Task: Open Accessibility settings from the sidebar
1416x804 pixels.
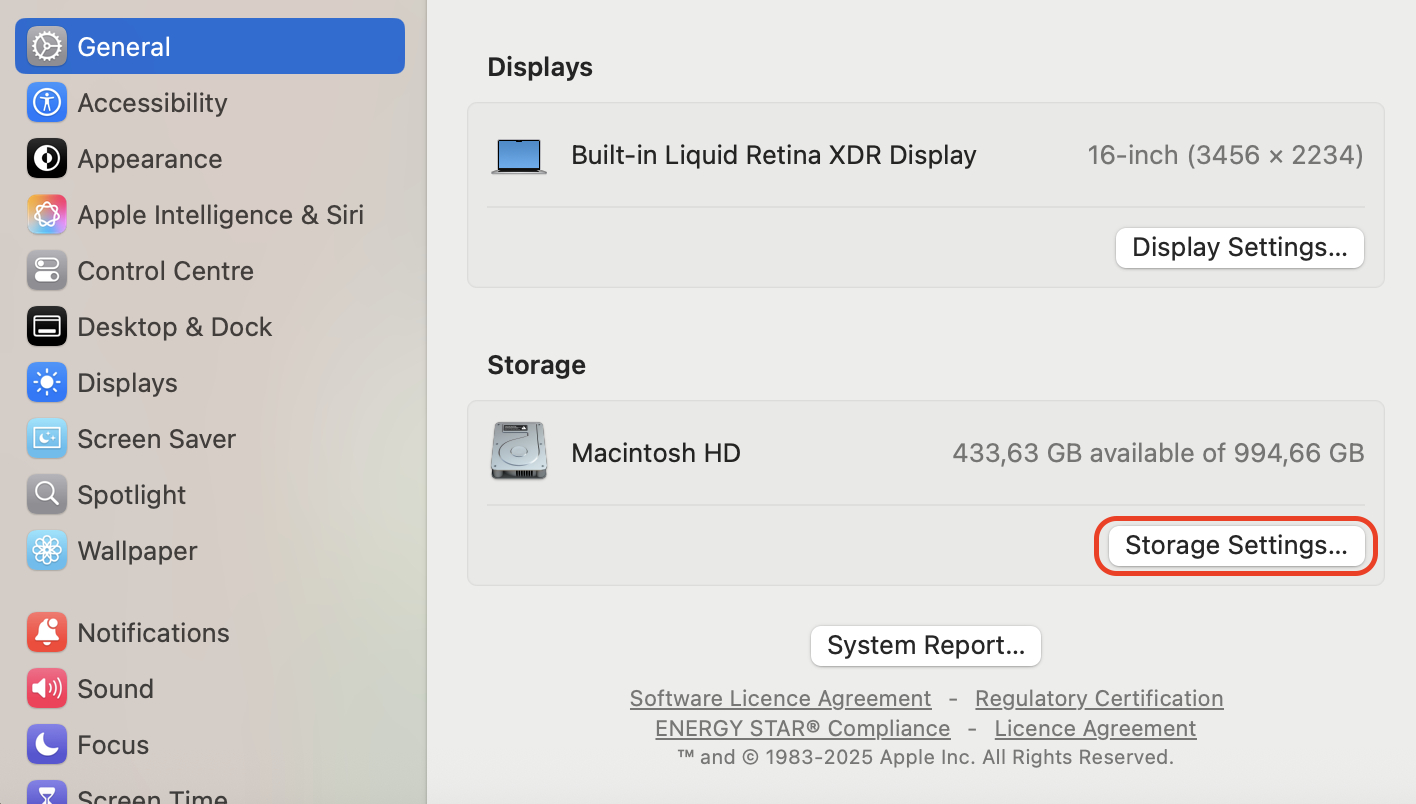Action: coord(47,102)
